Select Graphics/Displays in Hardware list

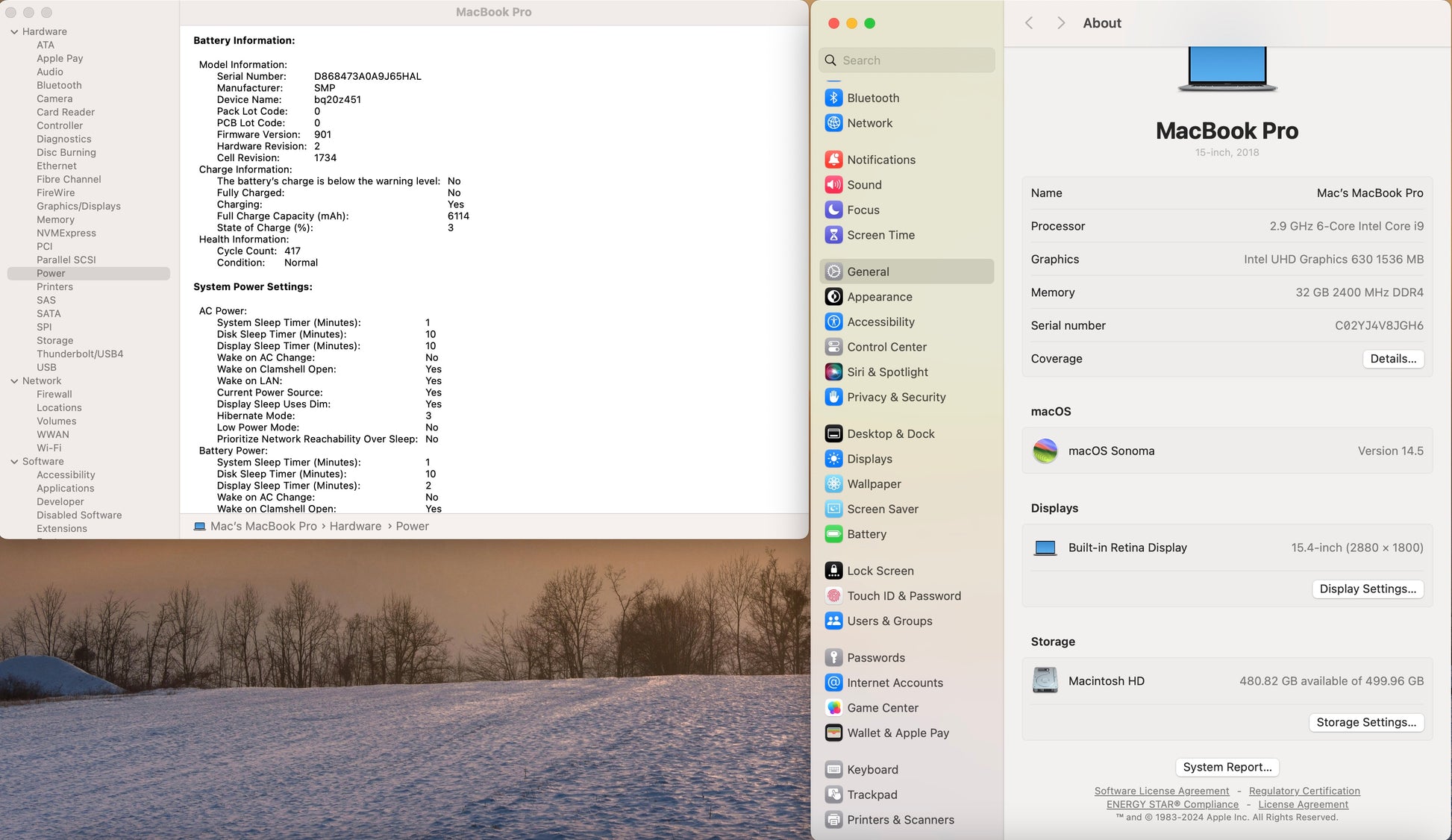78,207
